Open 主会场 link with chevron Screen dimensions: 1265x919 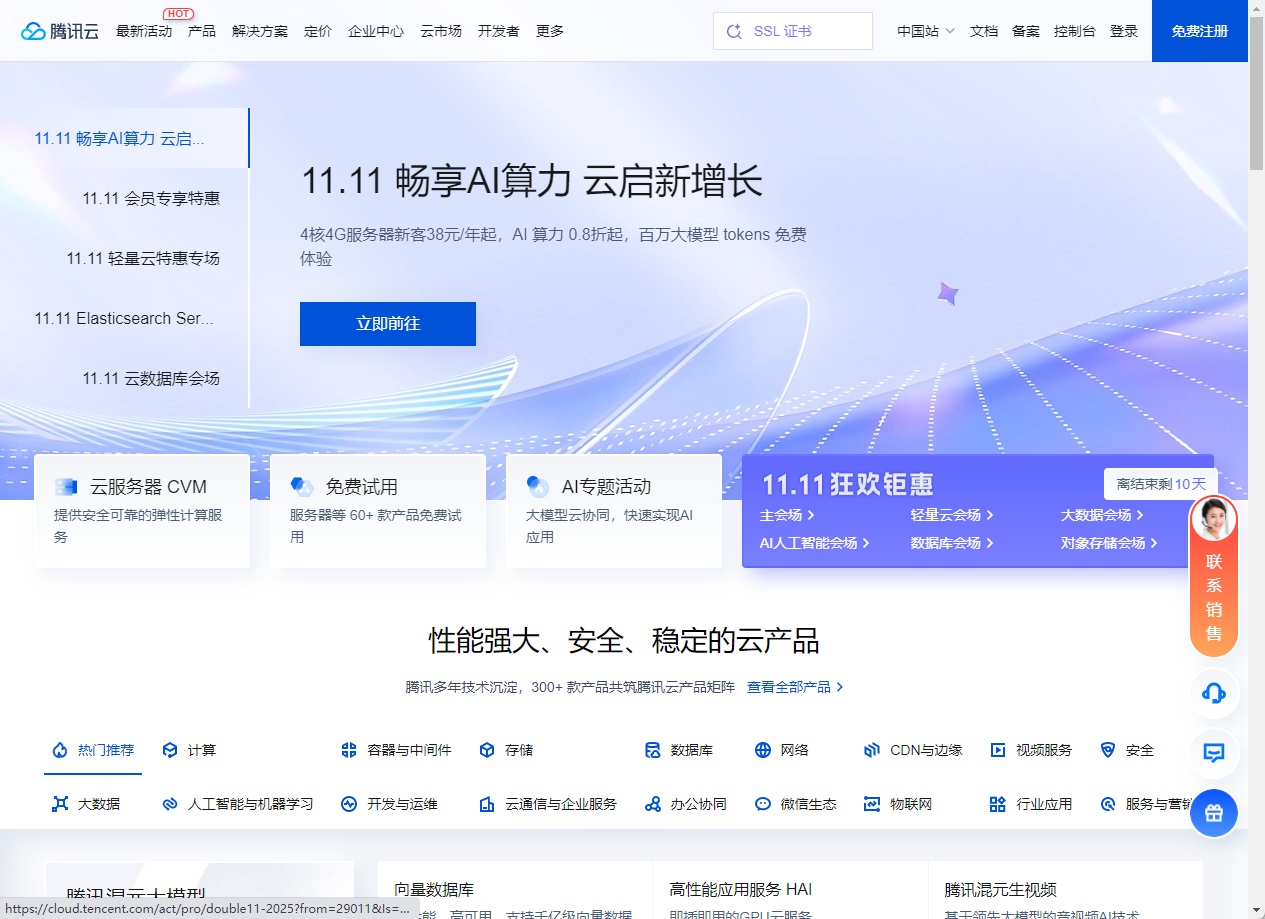(787, 515)
